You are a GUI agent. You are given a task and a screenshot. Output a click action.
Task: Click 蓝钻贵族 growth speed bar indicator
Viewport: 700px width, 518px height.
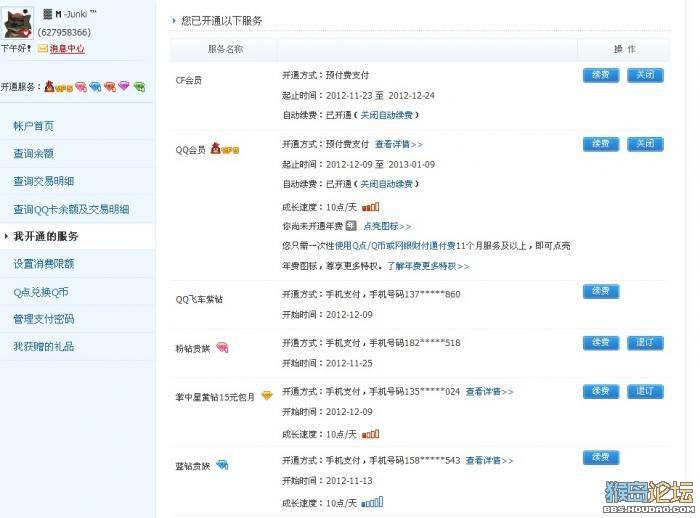tap(372, 502)
